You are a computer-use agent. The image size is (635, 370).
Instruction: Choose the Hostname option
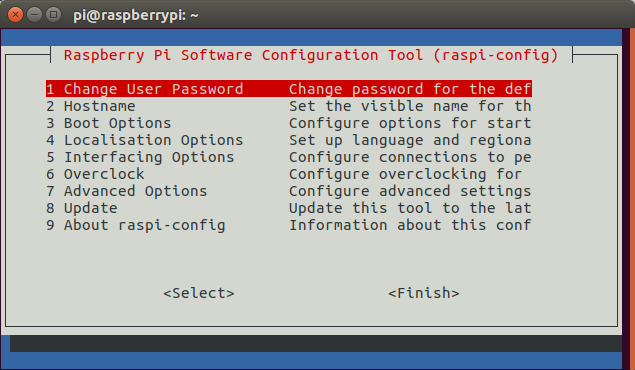289,106
